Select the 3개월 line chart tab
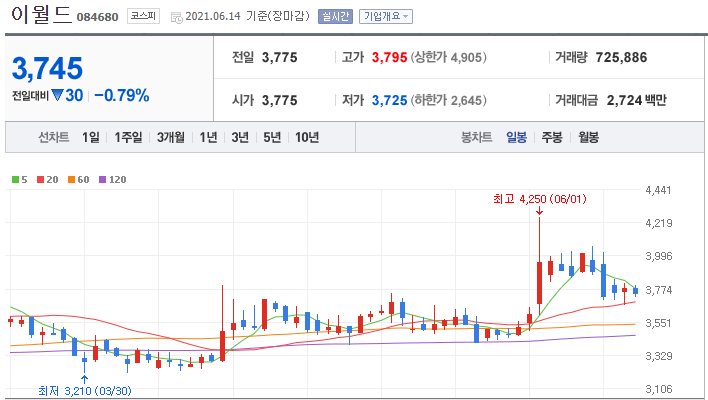Image resolution: width=708 pixels, height=400 pixels. 171,137
